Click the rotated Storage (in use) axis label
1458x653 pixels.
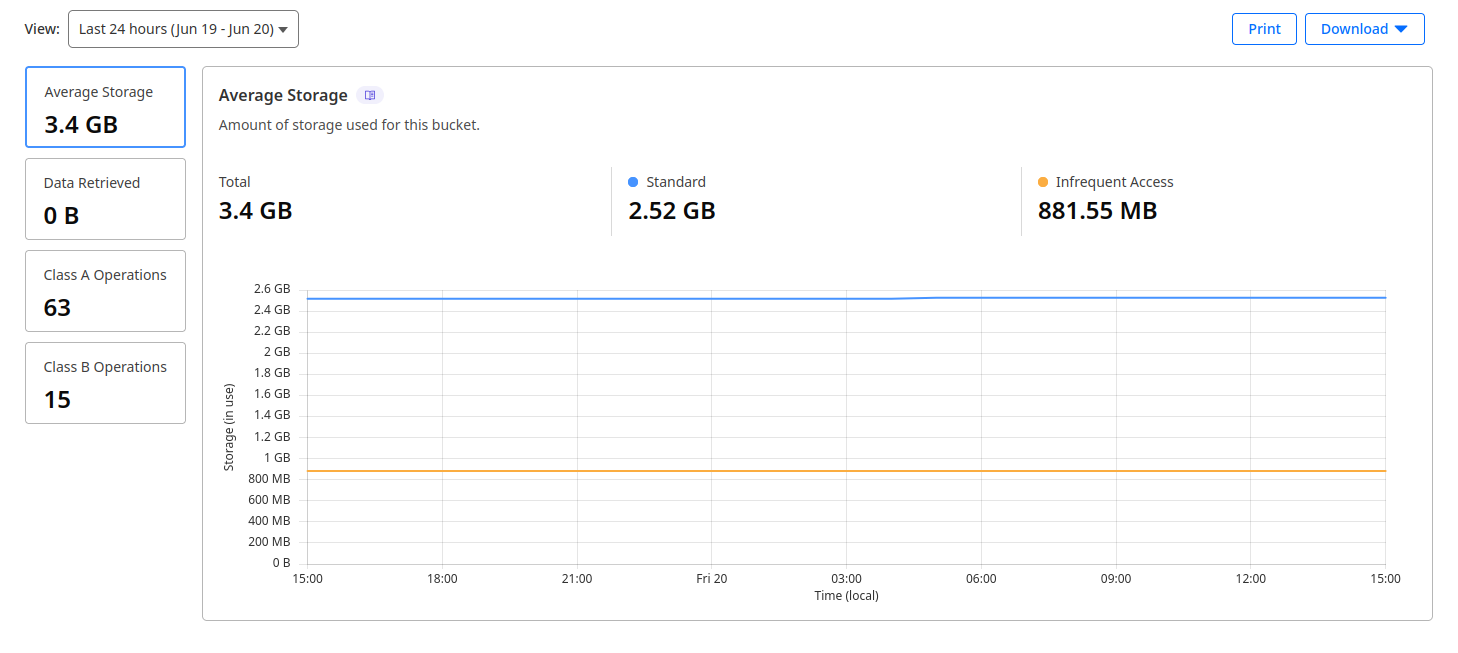coord(228,425)
